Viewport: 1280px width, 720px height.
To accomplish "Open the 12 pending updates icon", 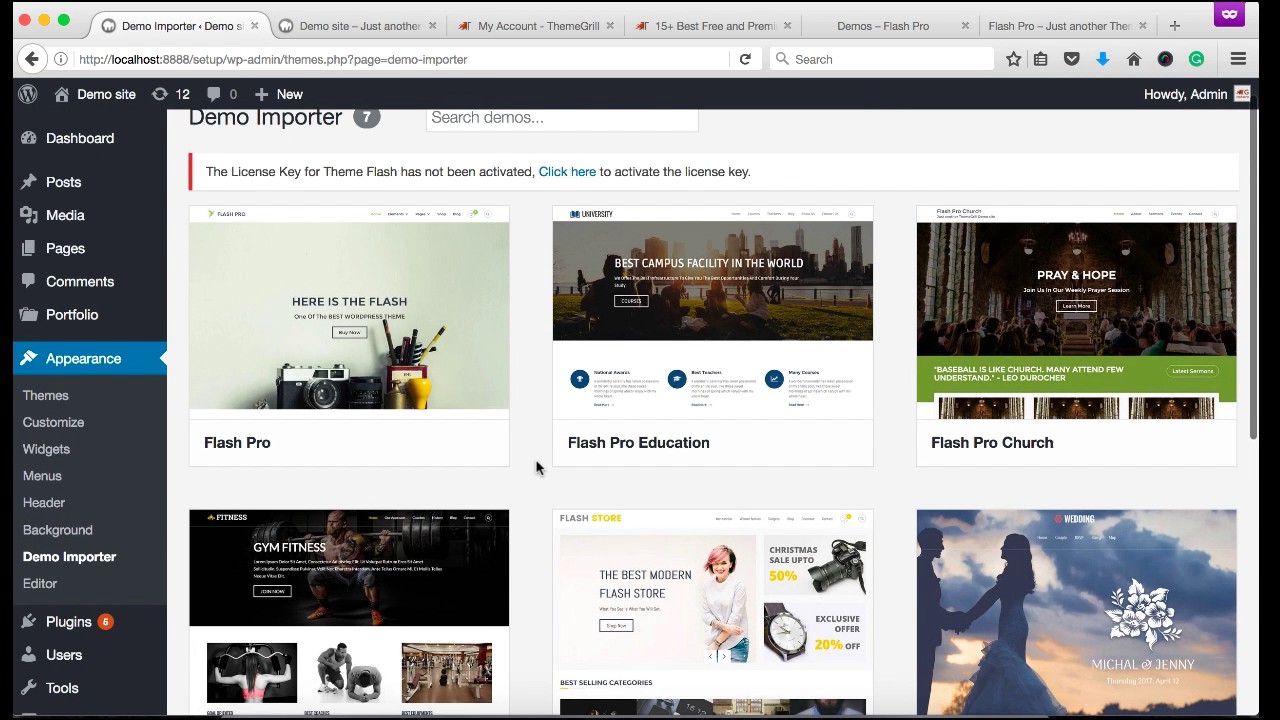I will pyautogui.click(x=170, y=94).
